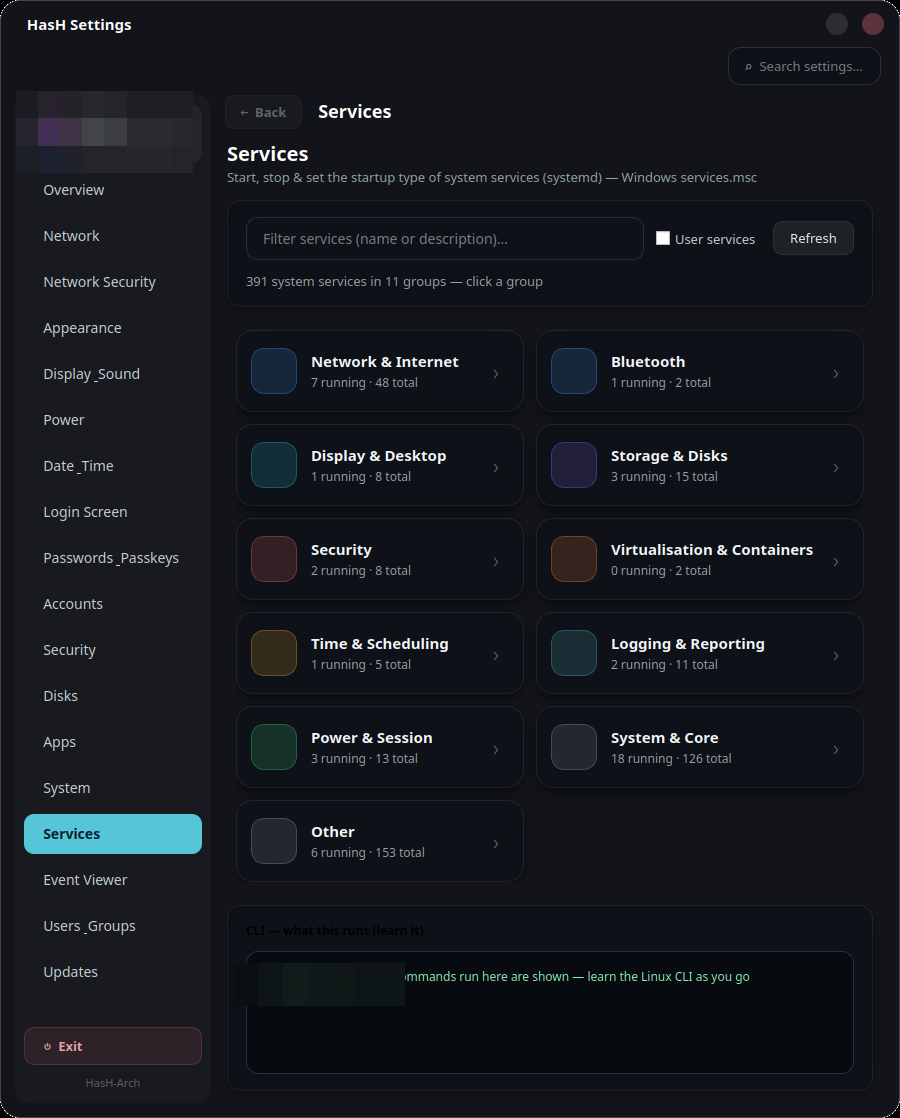The width and height of the screenshot is (900, 1118).
Task: Click the Refresh button
Action: (813, 238)
